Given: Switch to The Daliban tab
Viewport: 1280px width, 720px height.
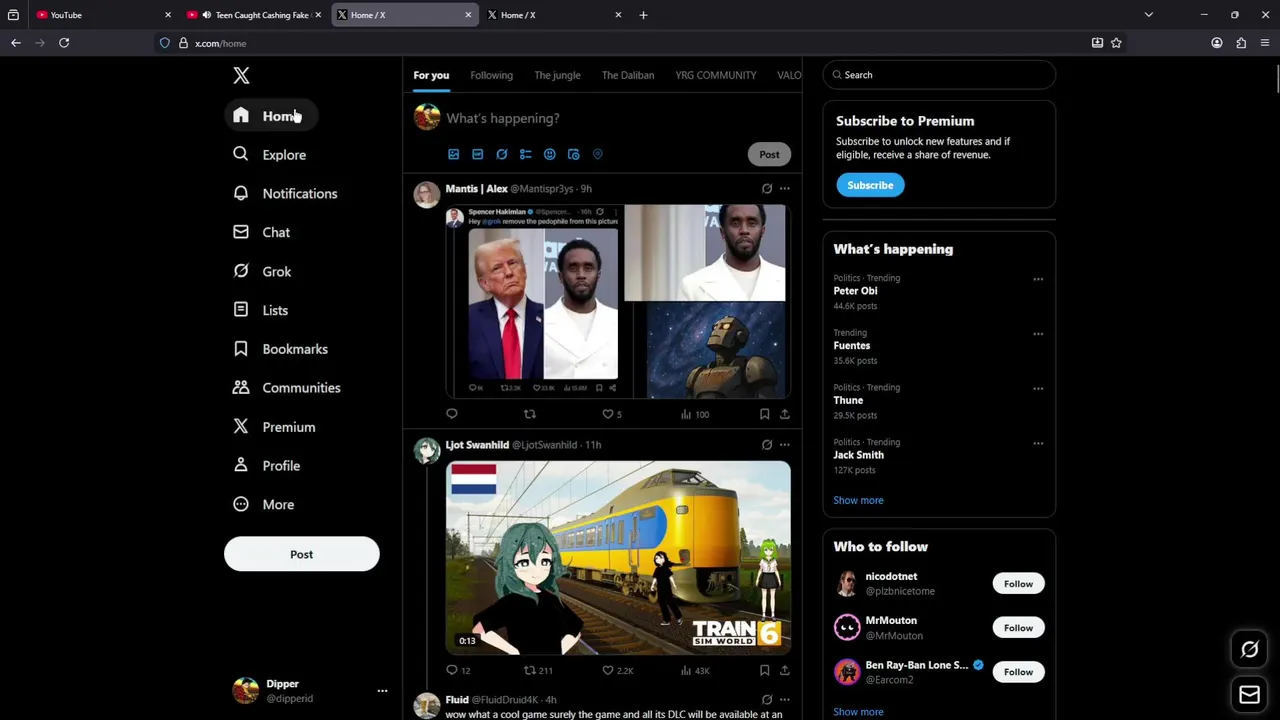Looking at the screenshot, I should pos(628,75).
